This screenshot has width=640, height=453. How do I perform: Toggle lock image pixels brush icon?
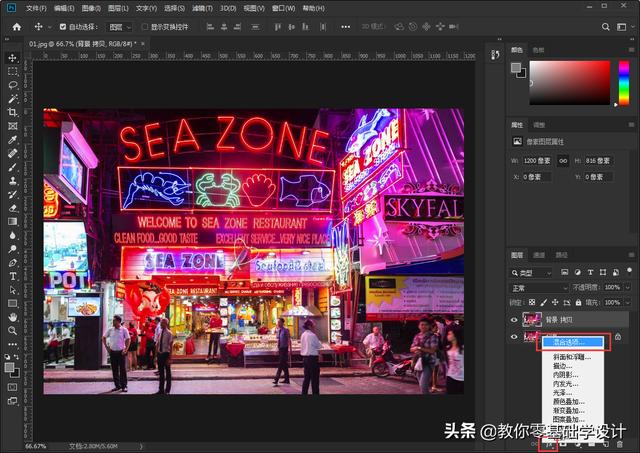click(x=543, y=302)
